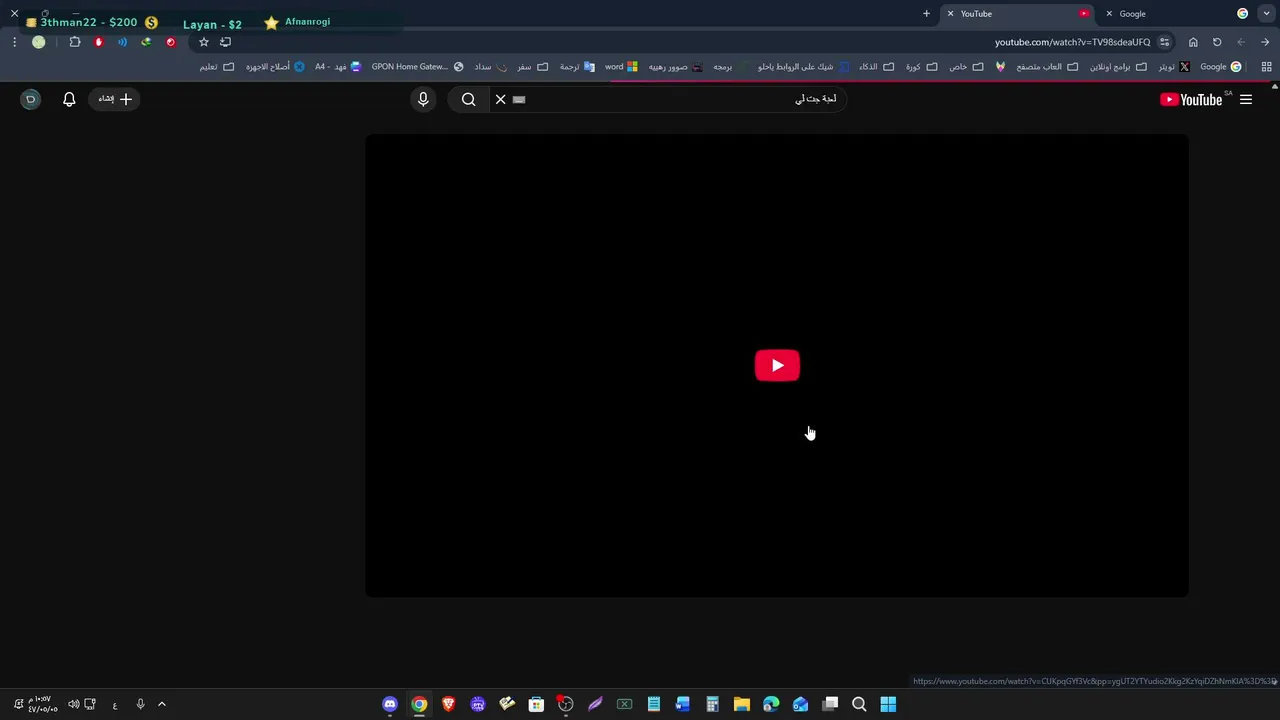
Task: Open File Explorer from the taskbar
Action: [x=741, y=704]
